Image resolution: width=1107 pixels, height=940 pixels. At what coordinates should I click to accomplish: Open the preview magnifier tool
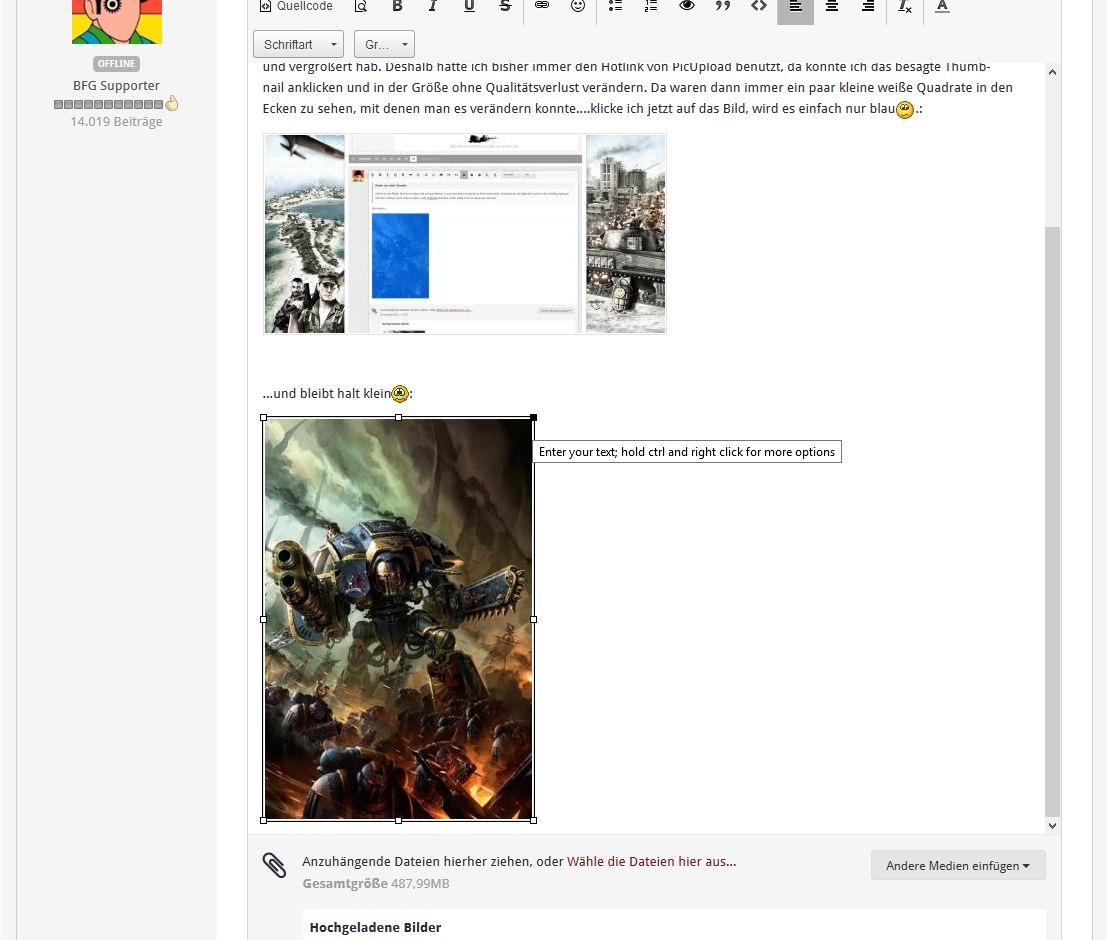point(361,6)
